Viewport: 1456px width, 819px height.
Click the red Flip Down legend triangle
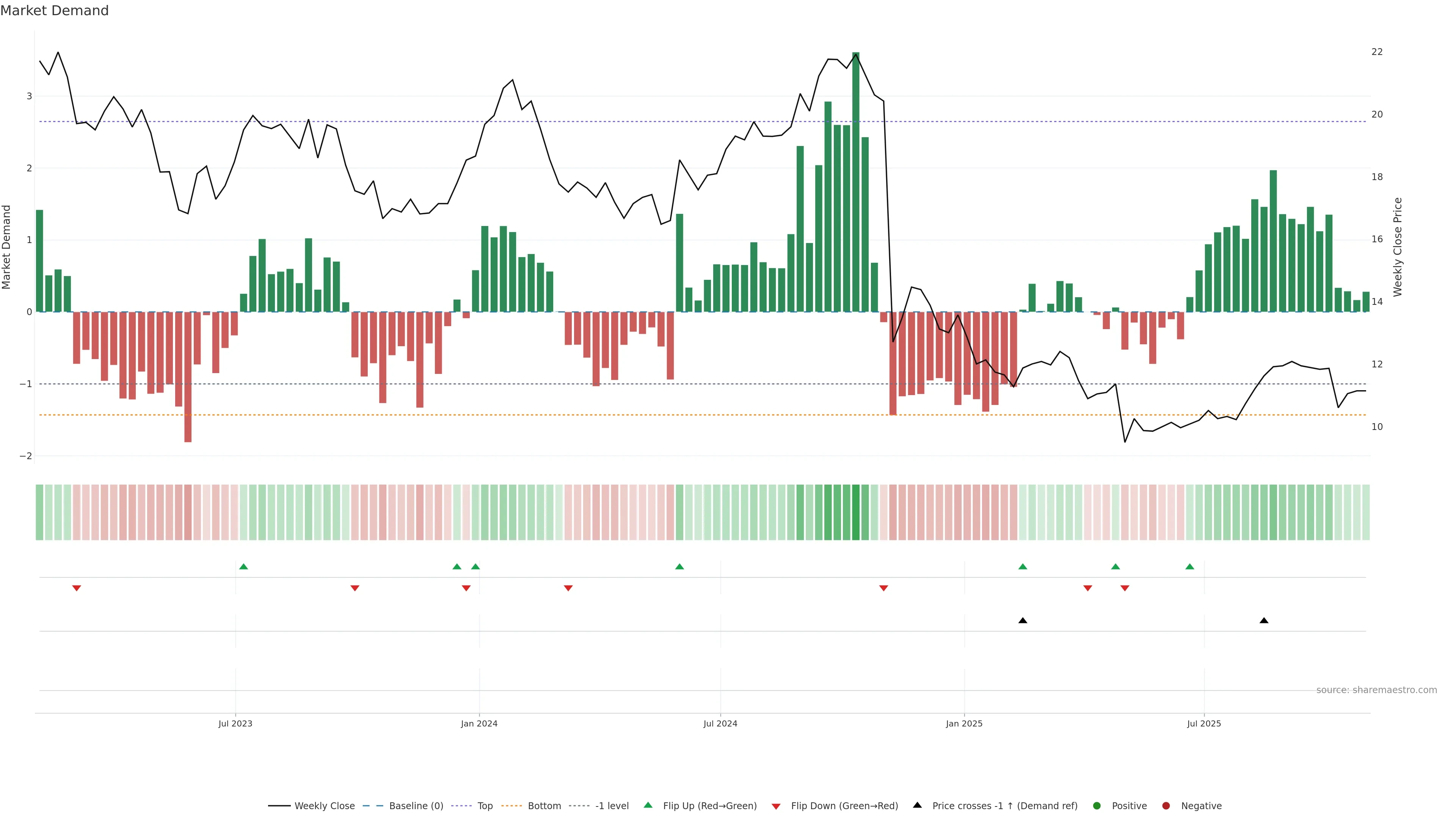776,806
